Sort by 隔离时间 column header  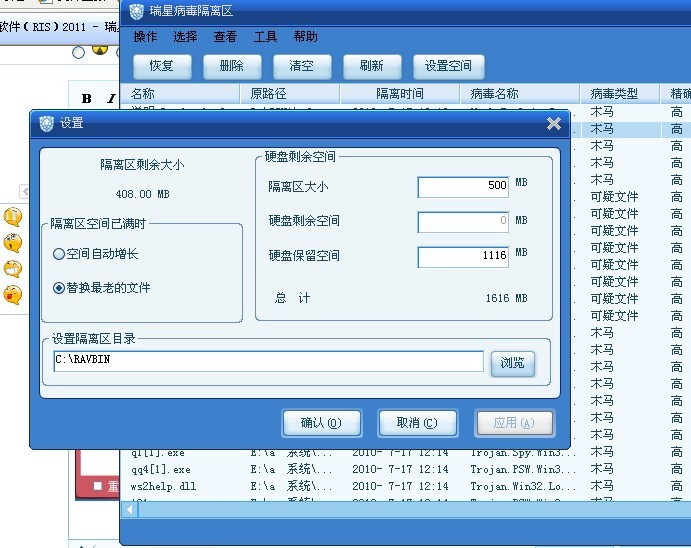[400, 94]
